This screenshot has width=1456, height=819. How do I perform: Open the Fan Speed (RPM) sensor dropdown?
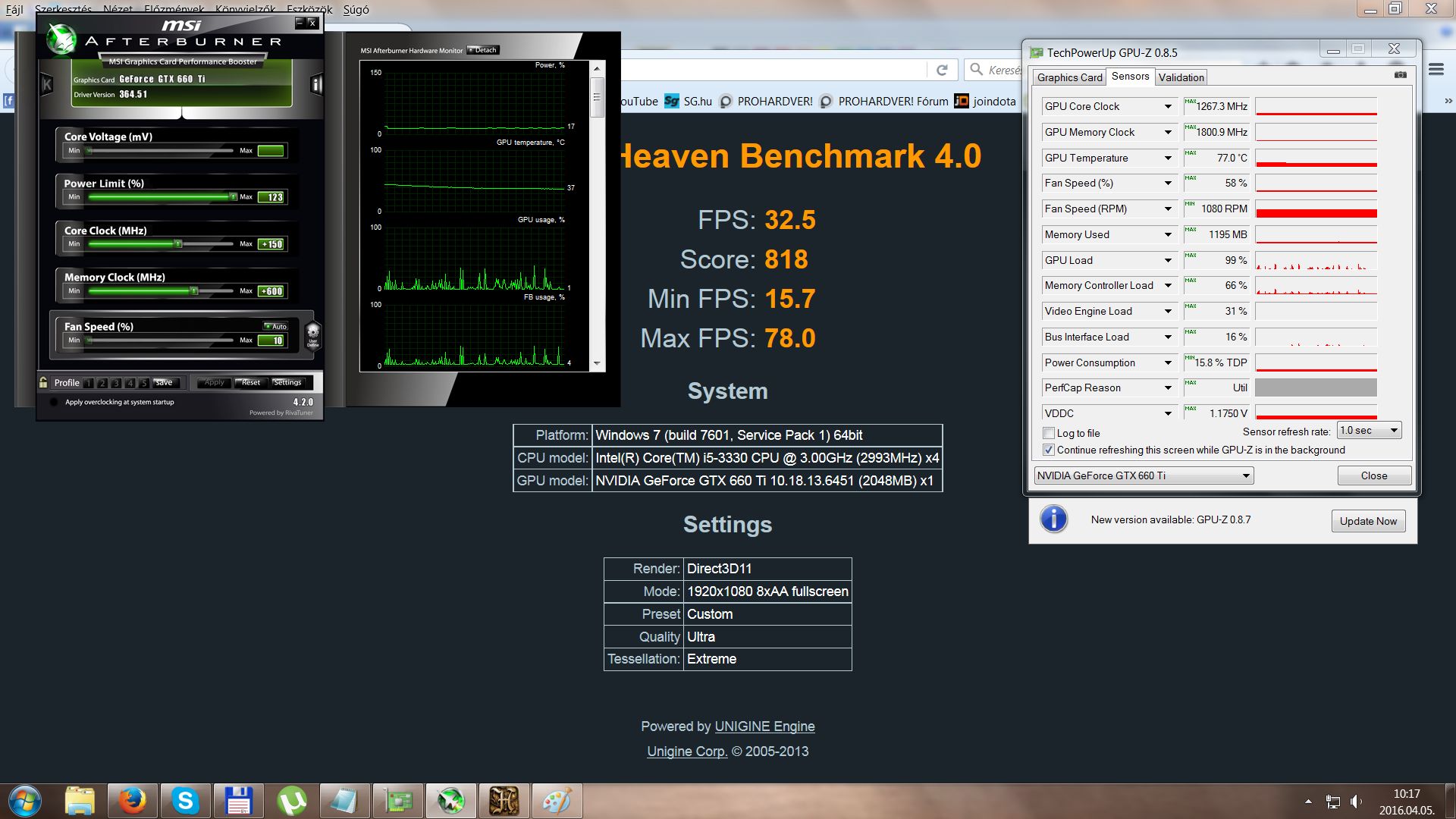[1168, 209]
